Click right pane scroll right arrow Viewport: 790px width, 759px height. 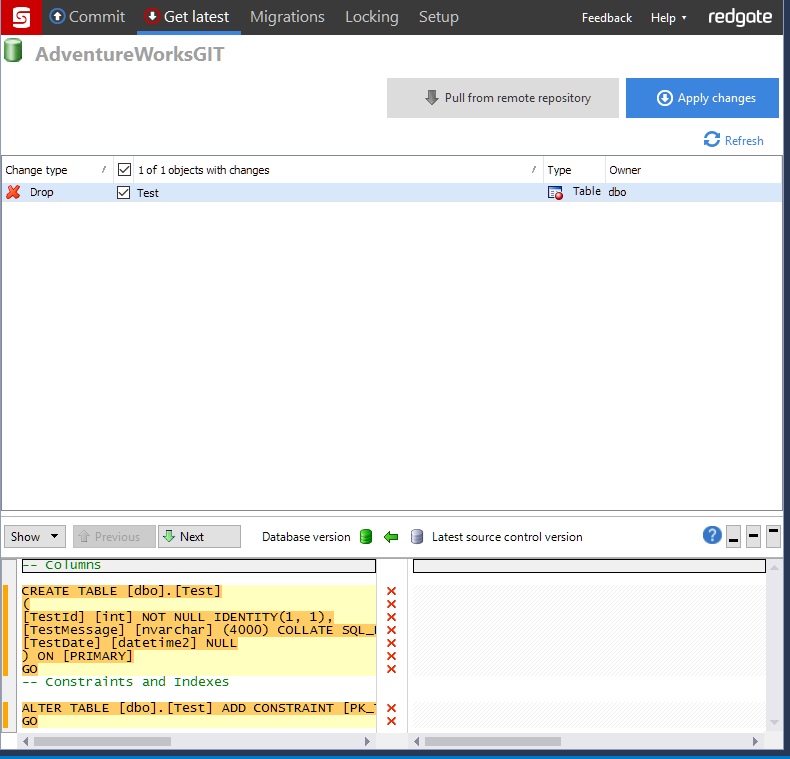(x=755, y=741)
